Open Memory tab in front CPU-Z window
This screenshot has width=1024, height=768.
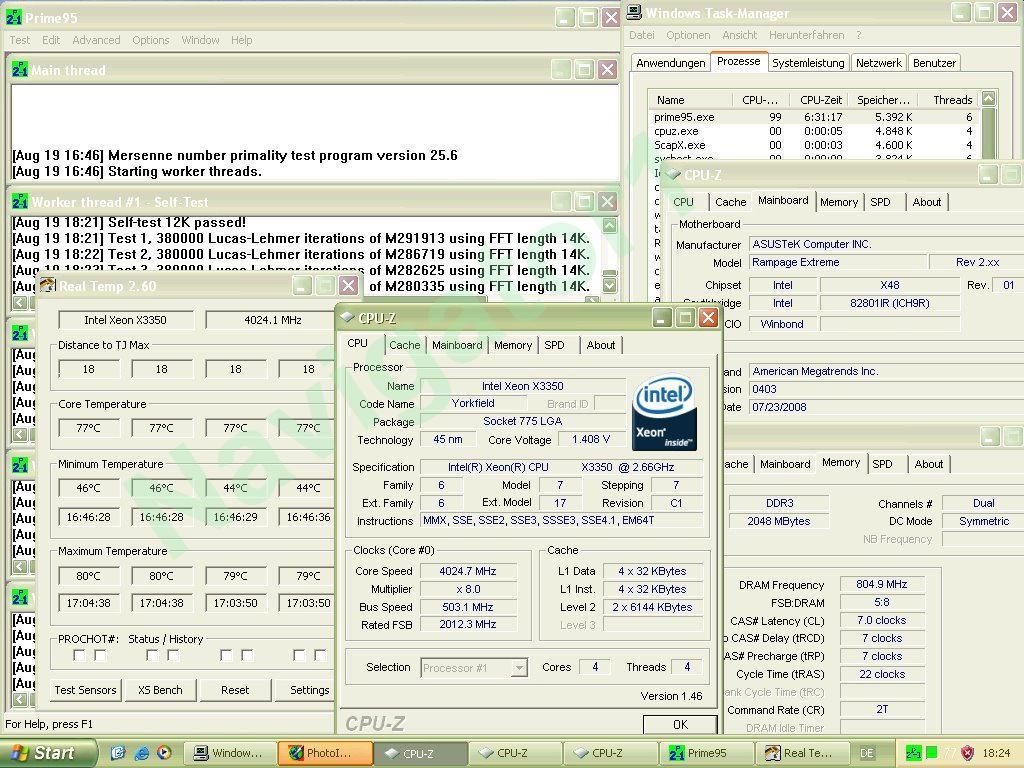(513, 345)
